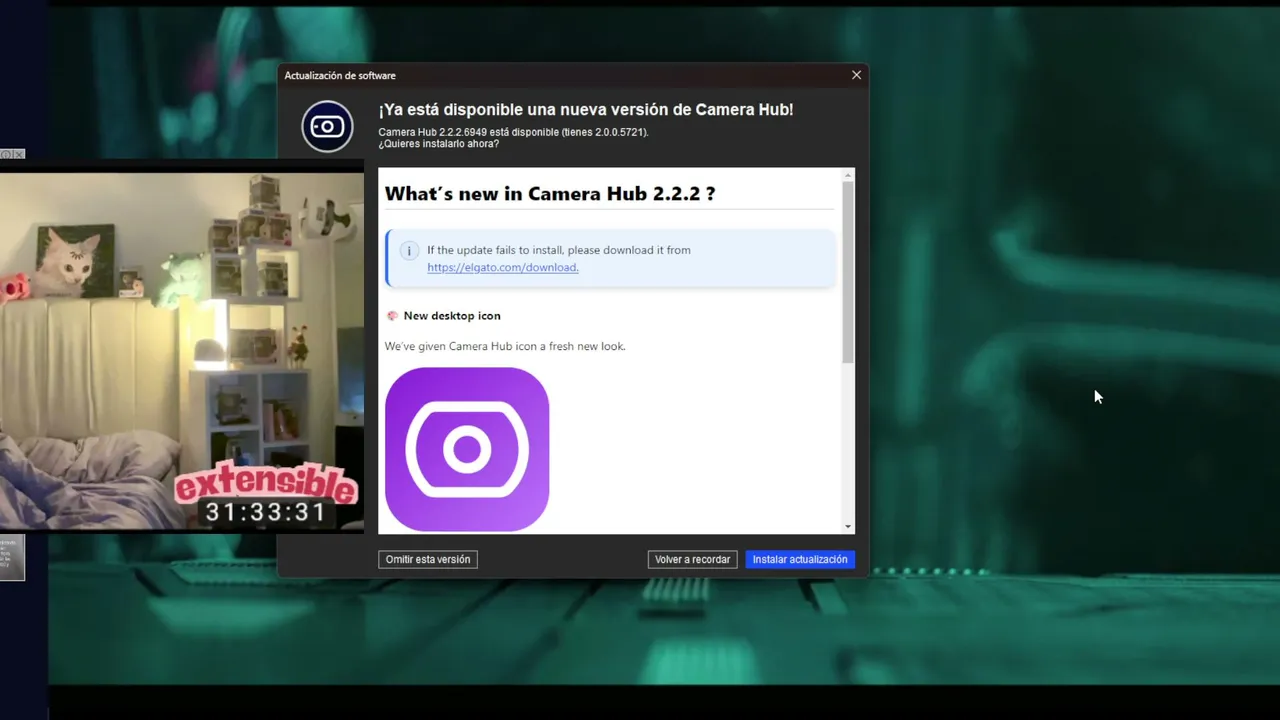Image resolution: width=1280 pixels, height=720 pixels.
Task: Click the info icon beside the install notice
Action: [x=408, y=250]
